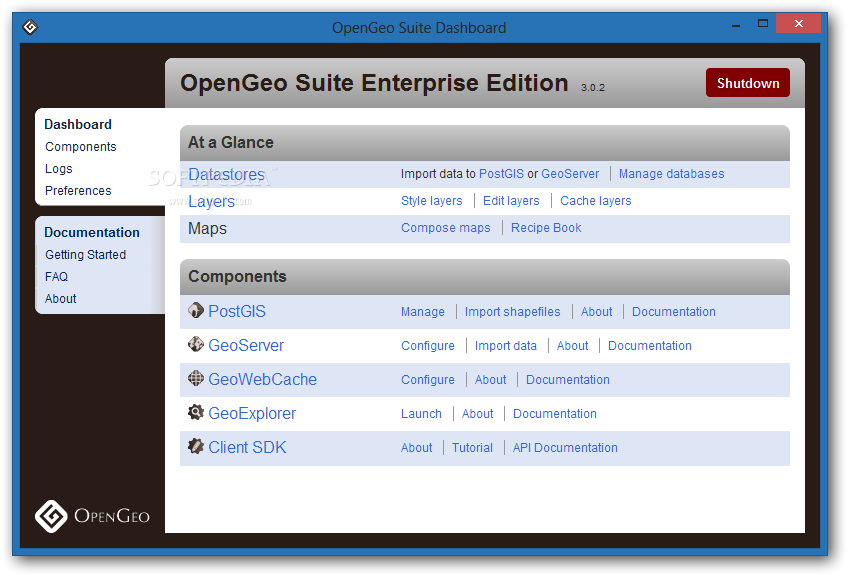
Task: Open the FAQ page
Action: point(56,276)
